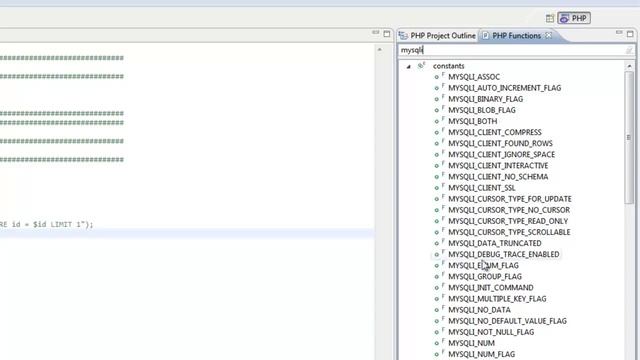This screenshot has width=640, height=360.
Task: Minimize the editor pane
Action: click(376, 33)
